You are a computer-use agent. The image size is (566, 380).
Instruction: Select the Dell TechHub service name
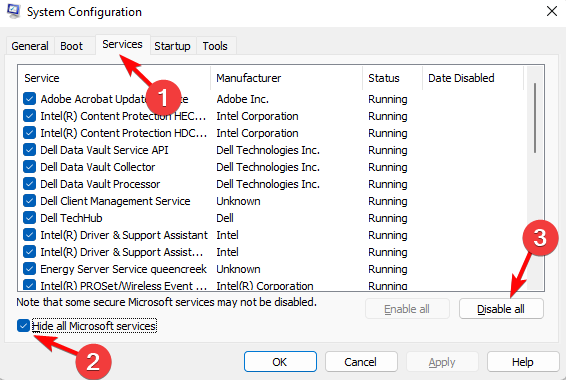(x=71, y=218)
